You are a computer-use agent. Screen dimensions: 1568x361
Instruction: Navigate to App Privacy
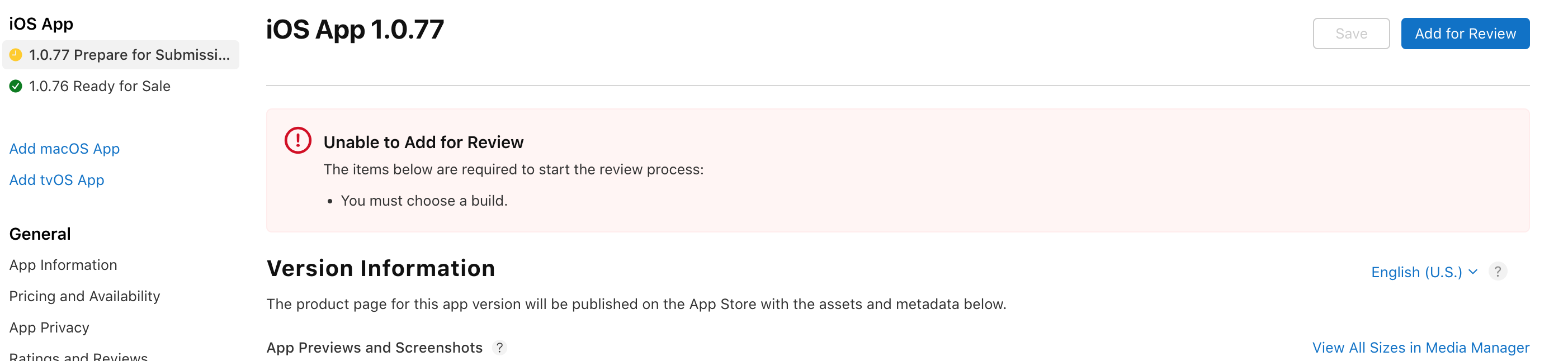(49, 327)
